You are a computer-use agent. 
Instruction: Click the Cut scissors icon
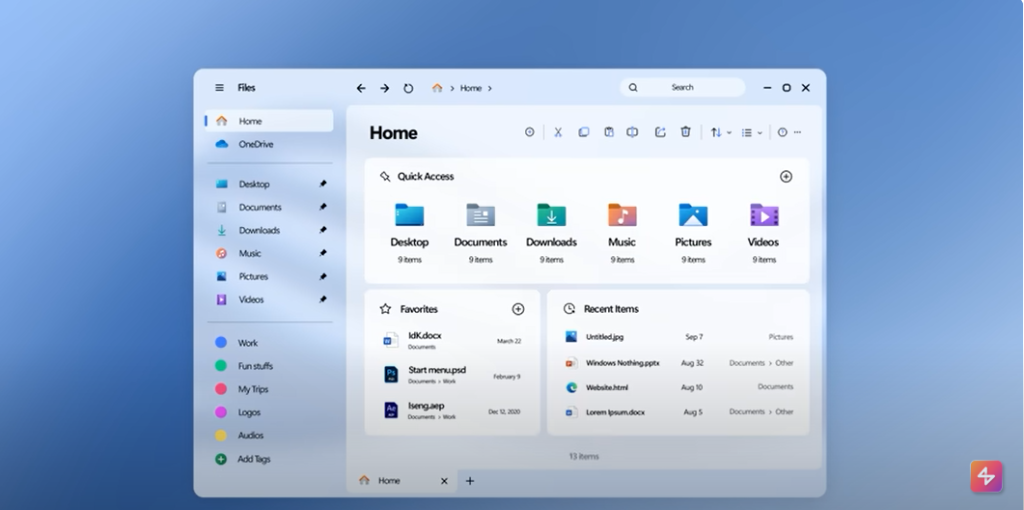tap(558, 132)
